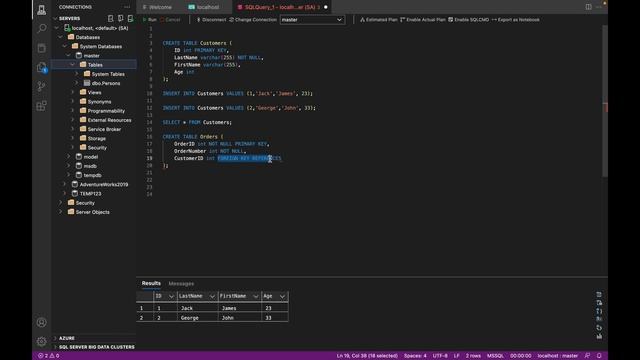Open the Connections view in activity bar

point(42,10)
